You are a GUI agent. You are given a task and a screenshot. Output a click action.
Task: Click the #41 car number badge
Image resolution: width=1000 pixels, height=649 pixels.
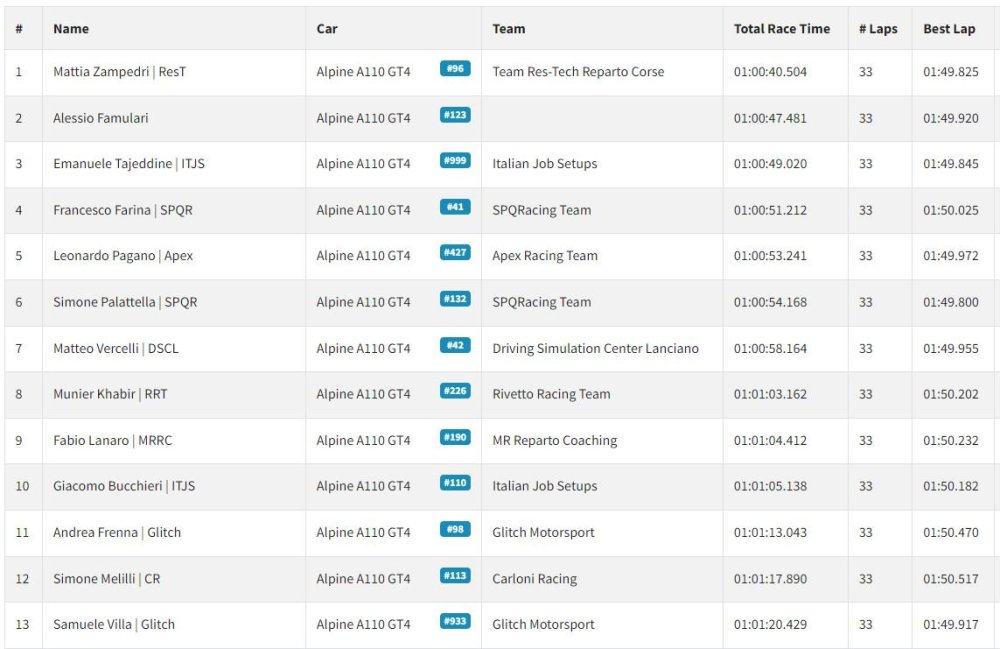tap(455, 207)
